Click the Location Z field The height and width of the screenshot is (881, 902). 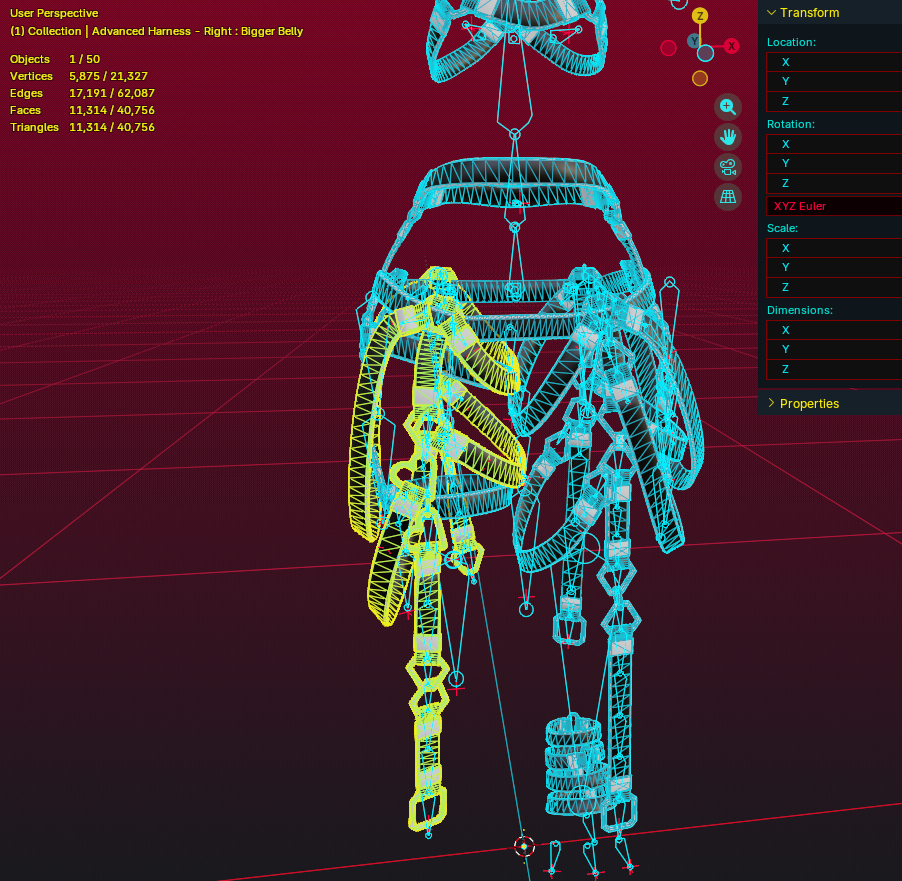[834, 101]
